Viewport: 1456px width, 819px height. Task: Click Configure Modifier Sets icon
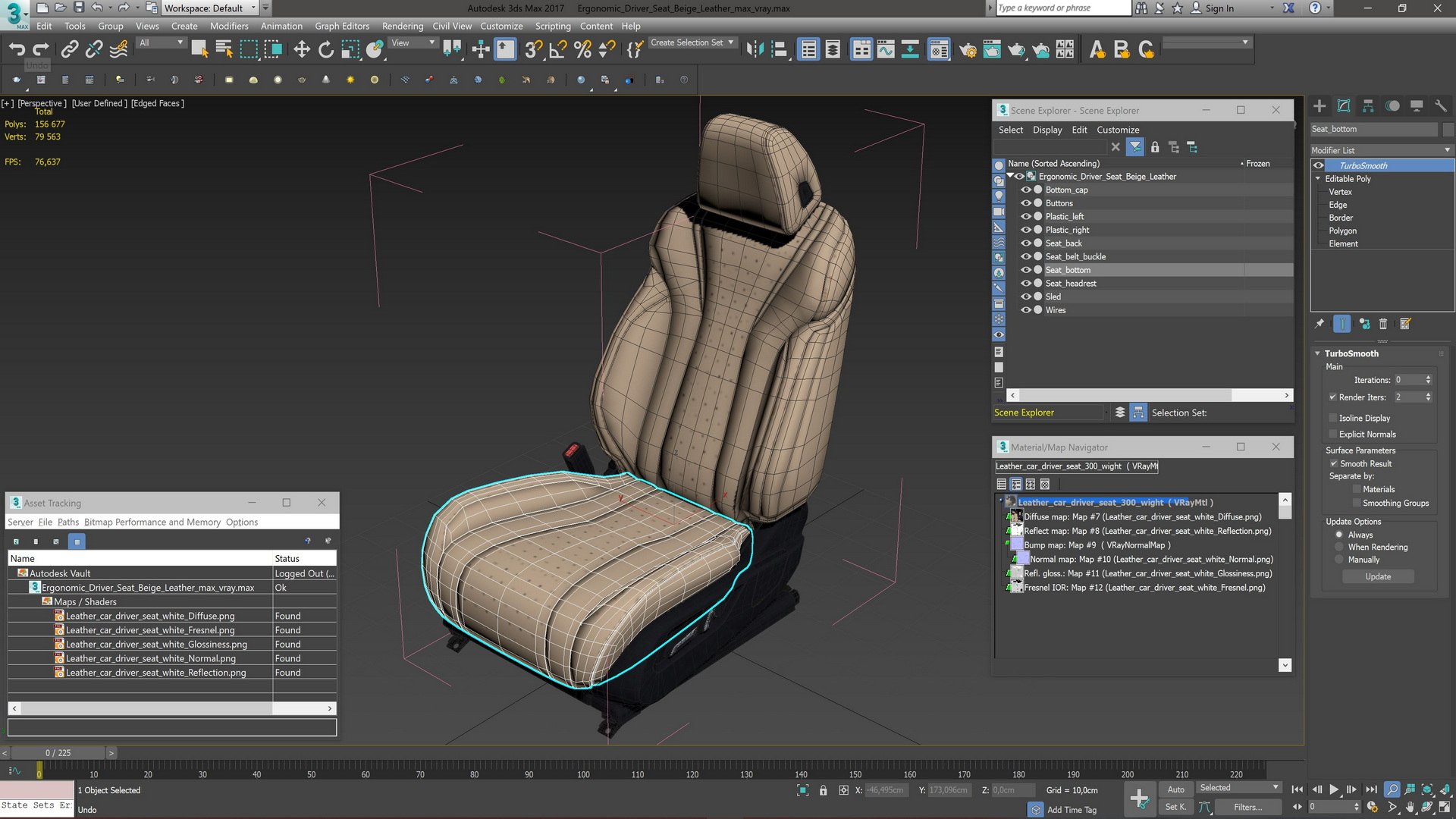tap(1405, 325)
